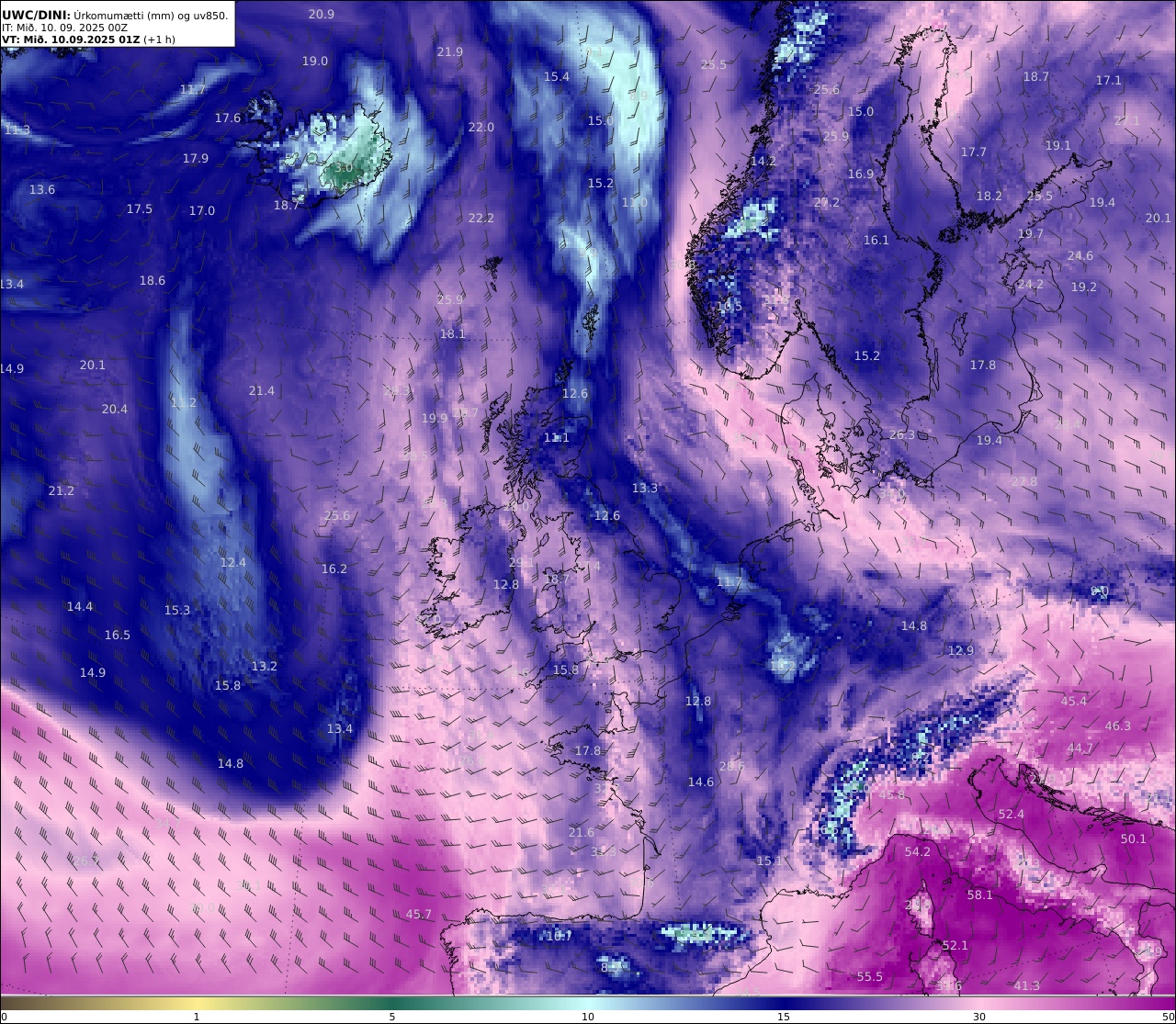Viewport: 1176px width, 1024px height.
Task: Click the 44.7 value
Action: click(1080, 748)
